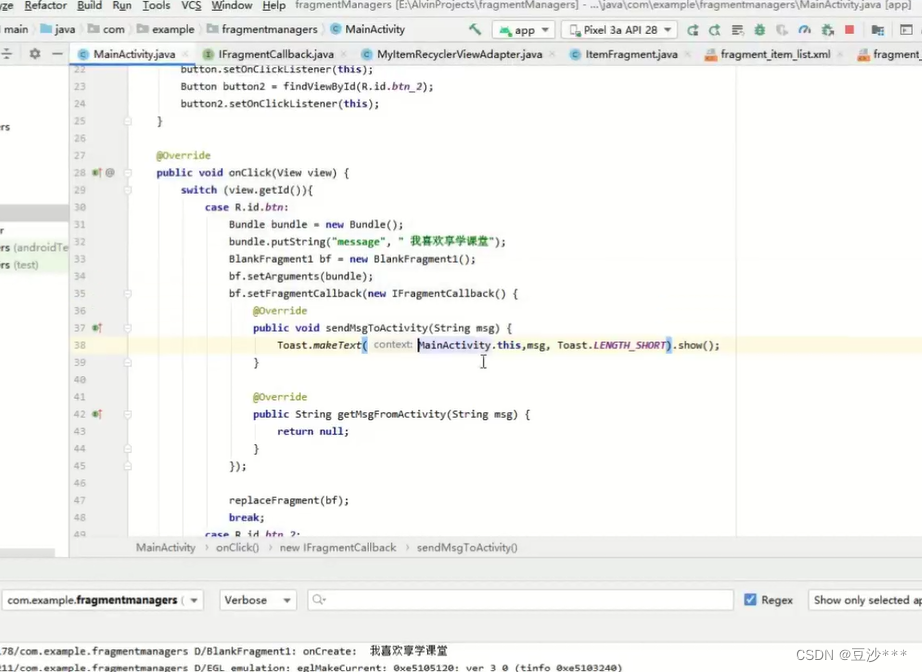Click Apply Changes and Restart Activity icon
Image resolution: width=922 pixels, height=672 pixels.
[715, 29]
